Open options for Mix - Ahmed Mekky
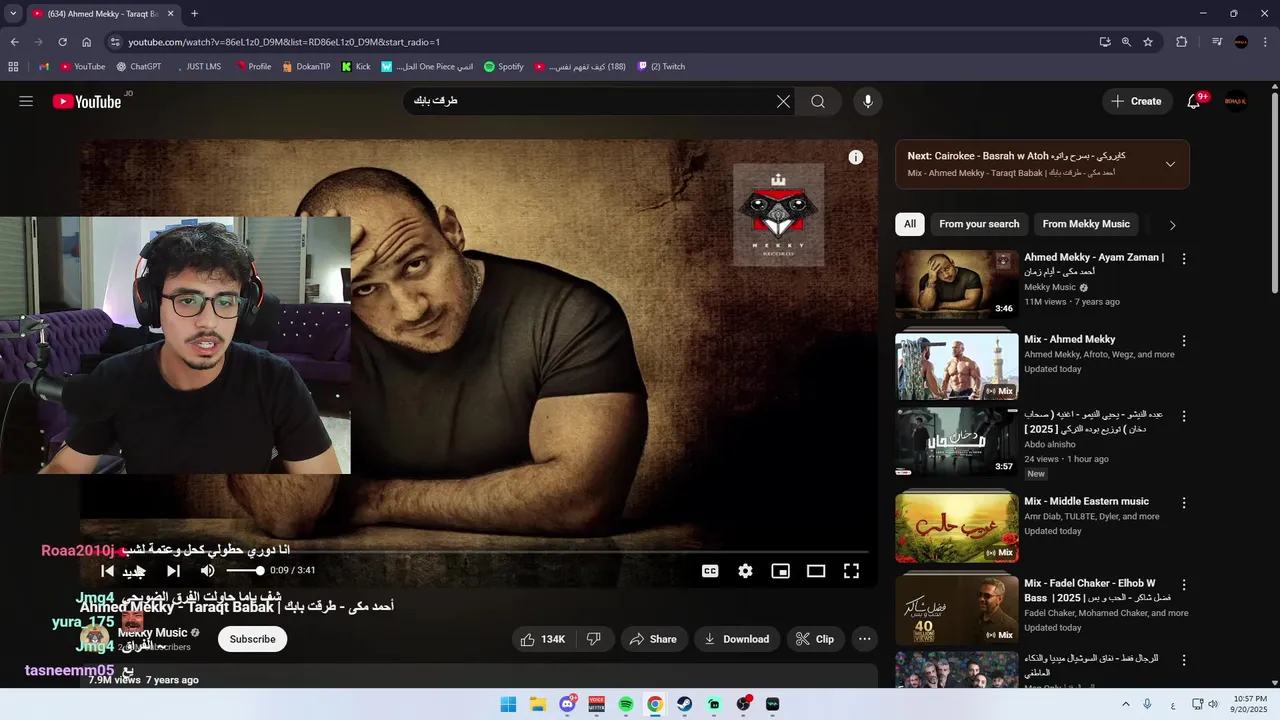 (x=1184, y=341)
